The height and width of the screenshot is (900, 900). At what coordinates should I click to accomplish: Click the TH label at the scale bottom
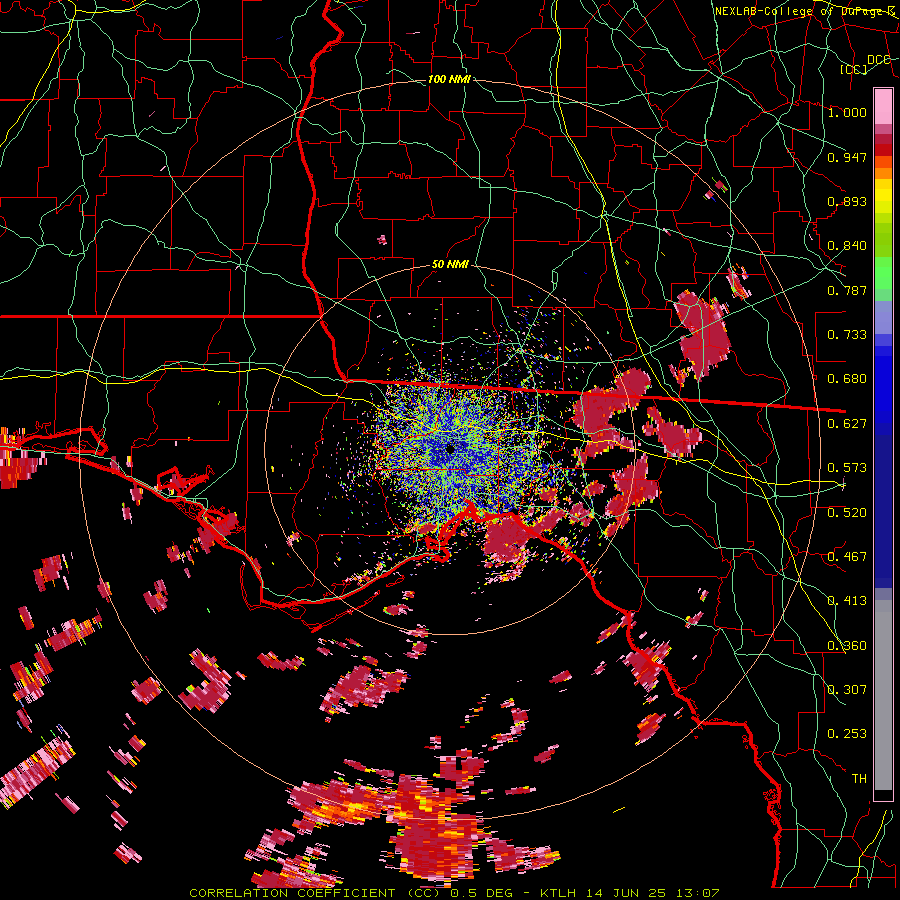pyautogui.click(x=859, y=779)
